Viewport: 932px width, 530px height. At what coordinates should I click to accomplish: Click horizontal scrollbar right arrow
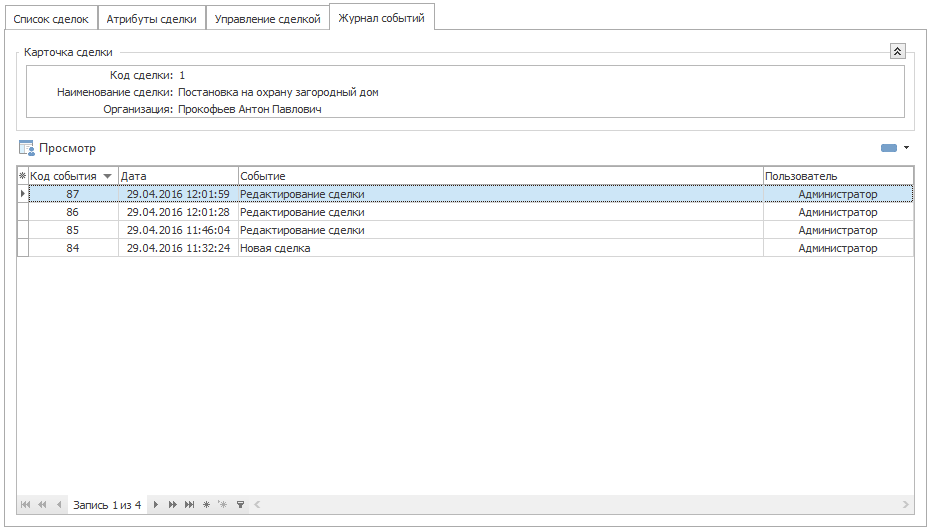(905, 504)
